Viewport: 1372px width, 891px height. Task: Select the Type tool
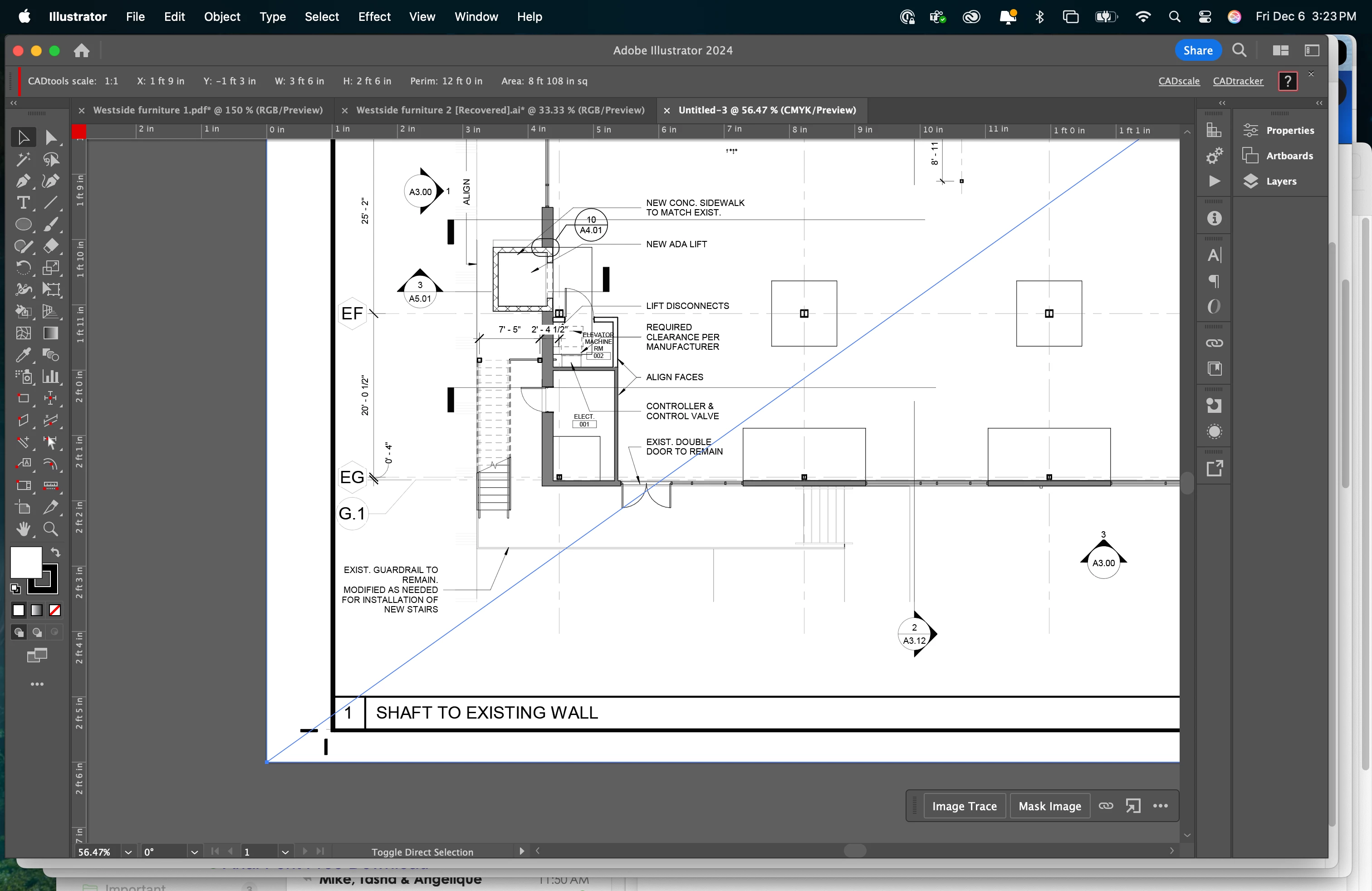pyautogui.click(x=23, y=203)
